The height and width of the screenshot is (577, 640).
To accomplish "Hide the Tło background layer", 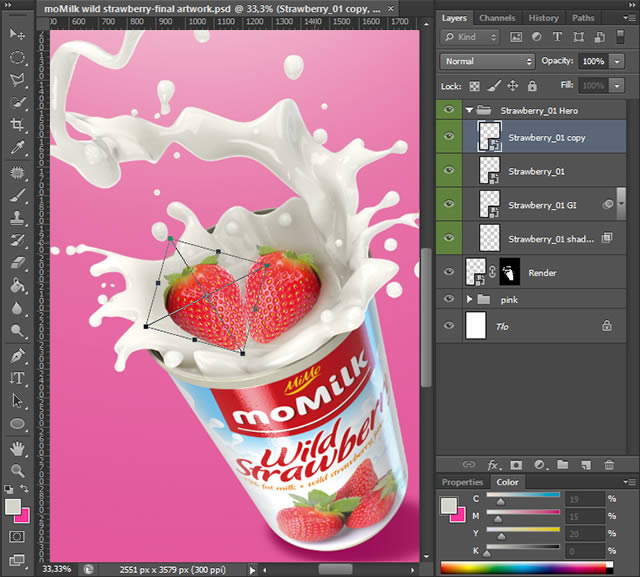I will [x=449, y=326].
